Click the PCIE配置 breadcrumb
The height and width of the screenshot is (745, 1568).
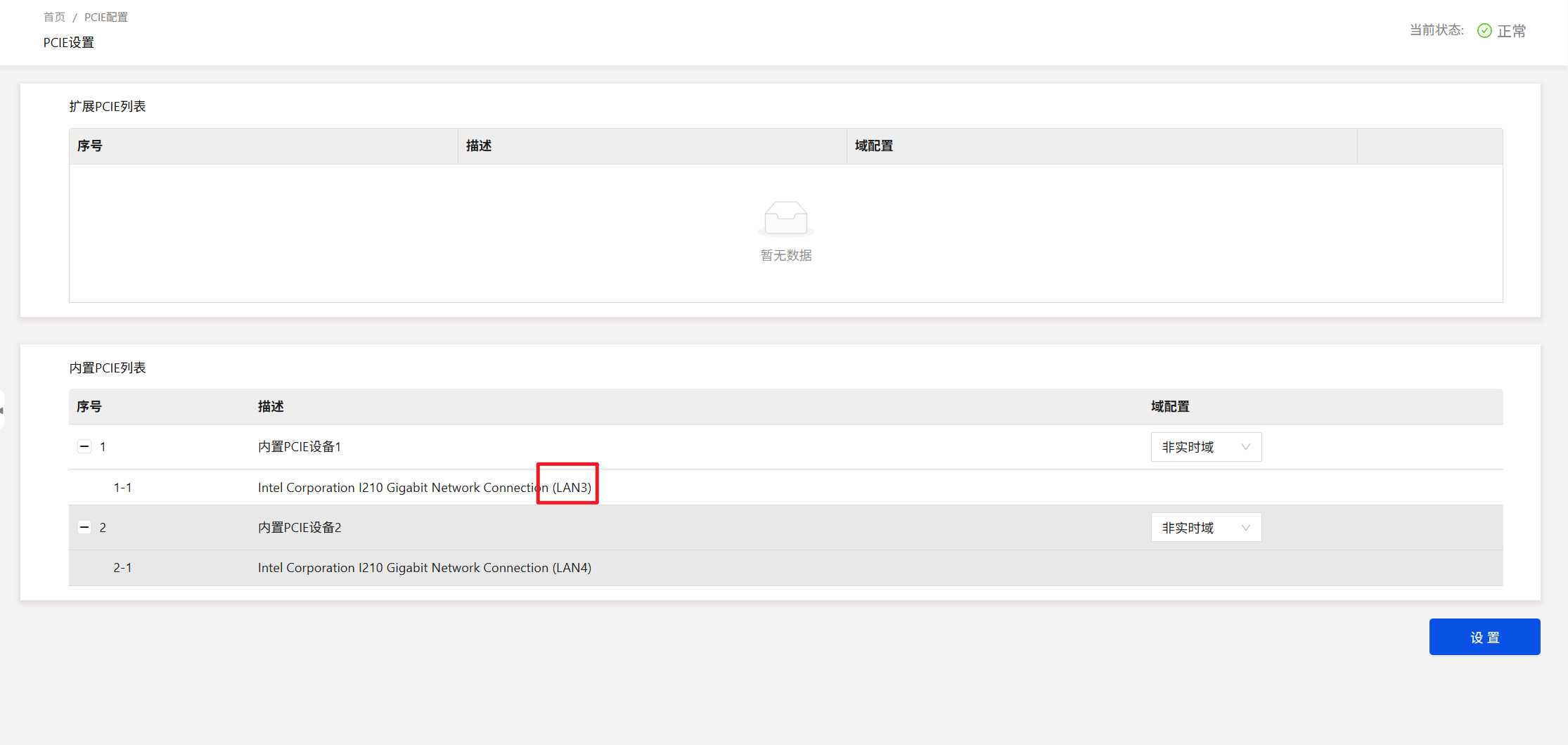click(x=106, y=17)
